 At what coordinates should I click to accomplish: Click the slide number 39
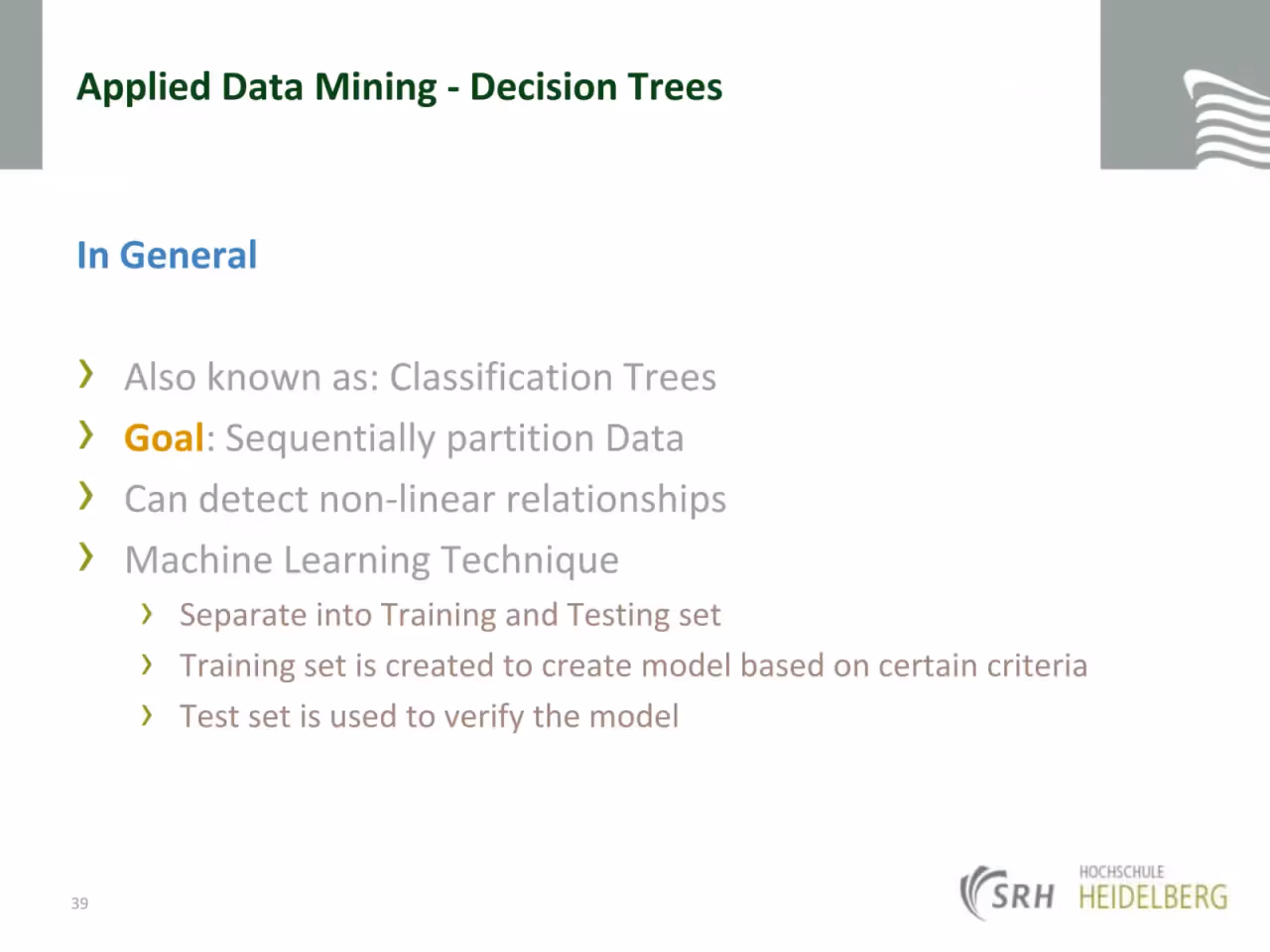(79, 902)
